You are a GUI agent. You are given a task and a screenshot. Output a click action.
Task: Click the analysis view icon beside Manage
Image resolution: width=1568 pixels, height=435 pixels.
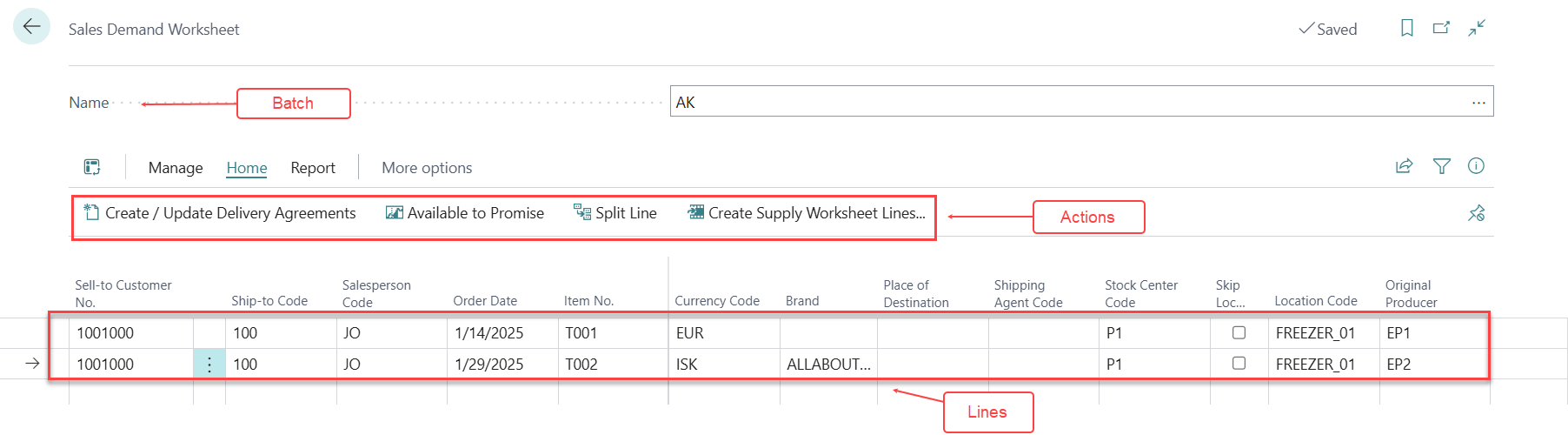[x=92, y=167]
